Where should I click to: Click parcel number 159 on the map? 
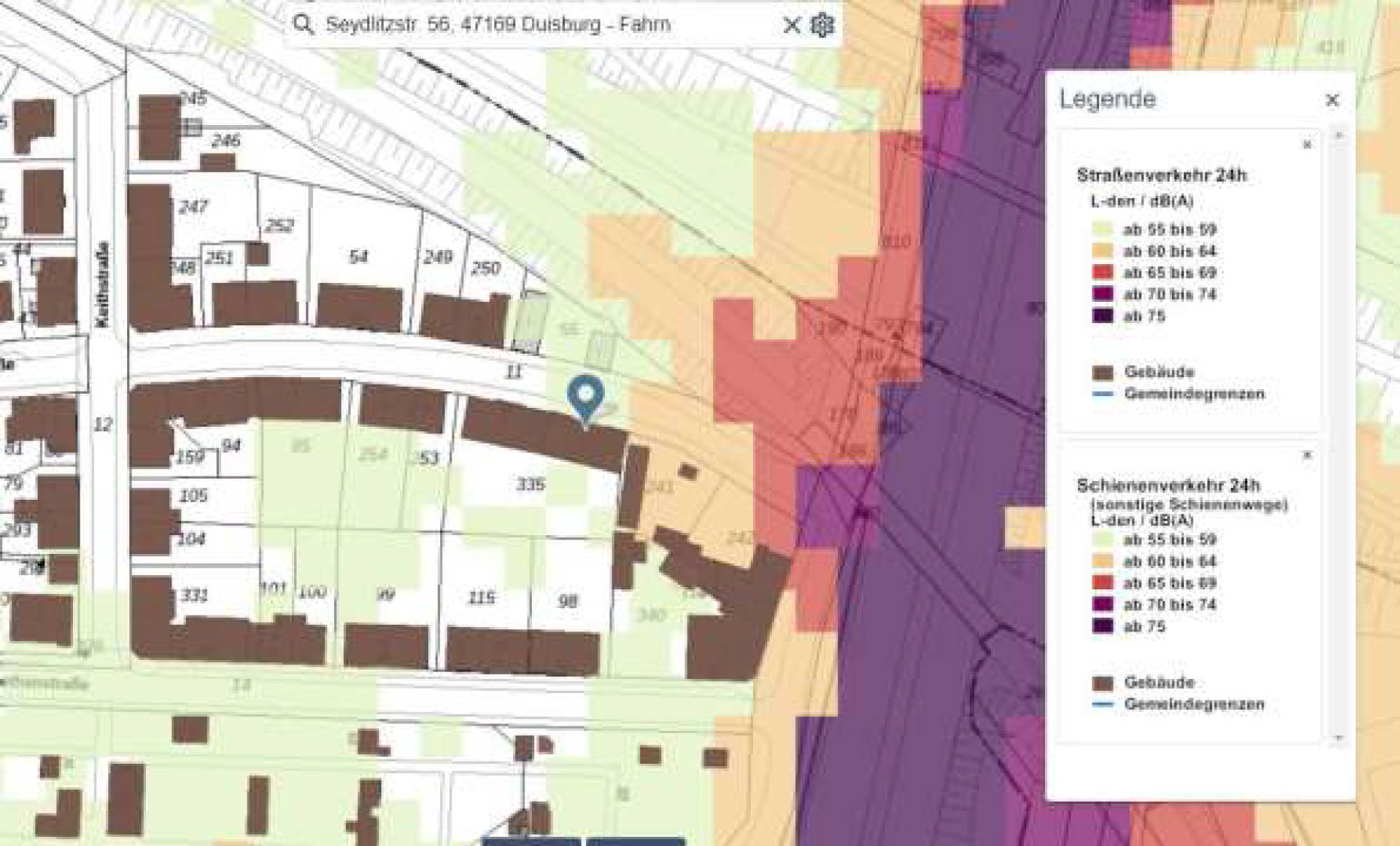coord(190,457)
